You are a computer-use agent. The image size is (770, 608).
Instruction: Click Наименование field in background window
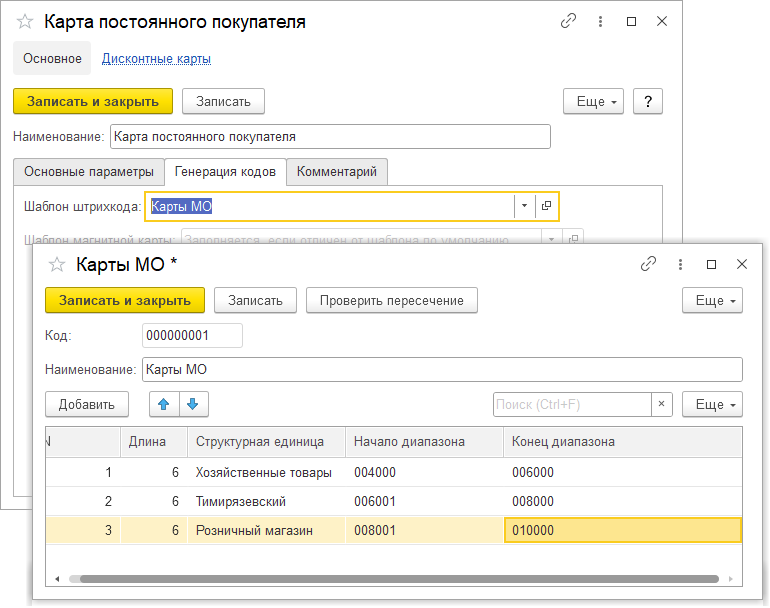(x=330, y=137)
